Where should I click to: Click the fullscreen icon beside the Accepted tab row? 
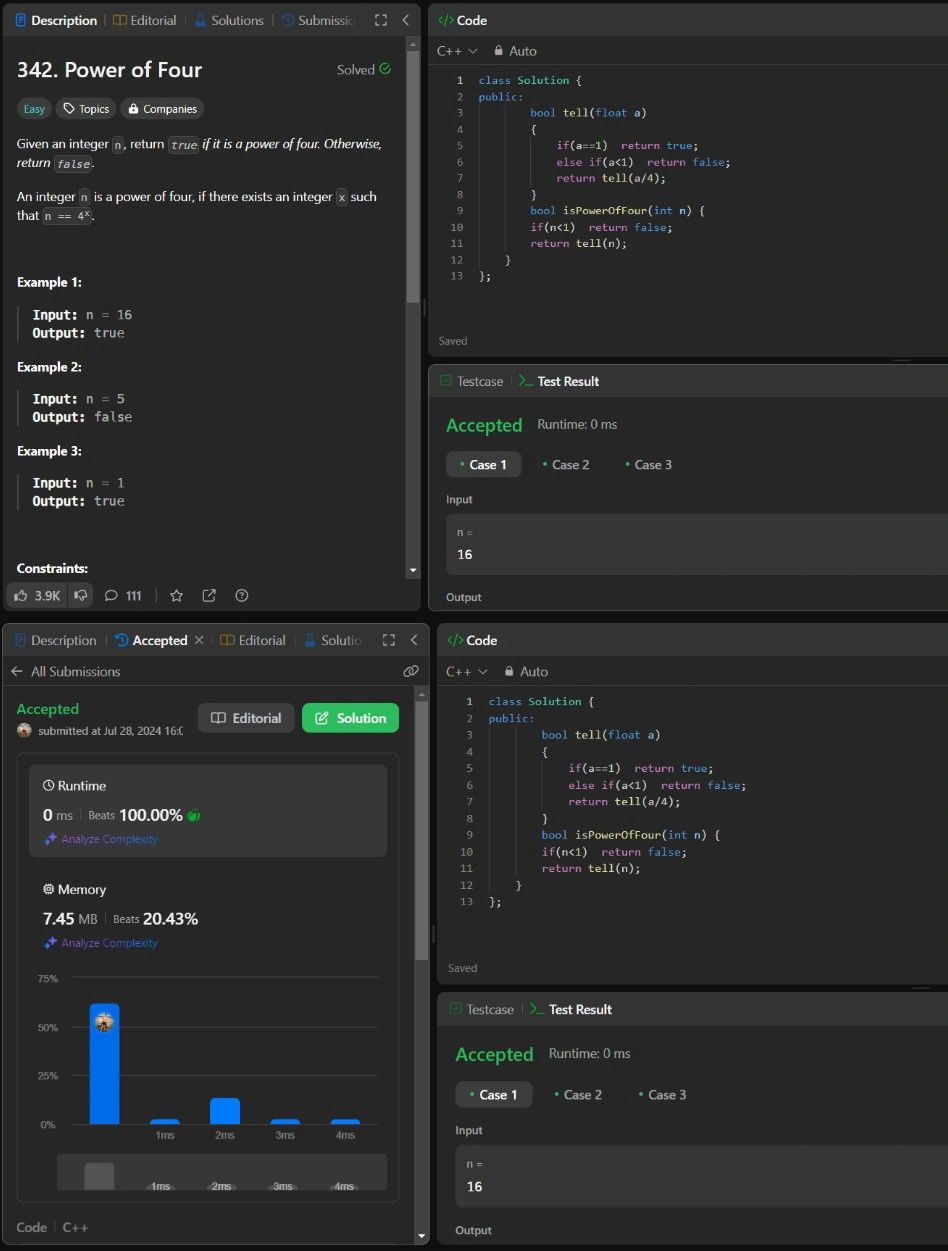tap(389, 640)
